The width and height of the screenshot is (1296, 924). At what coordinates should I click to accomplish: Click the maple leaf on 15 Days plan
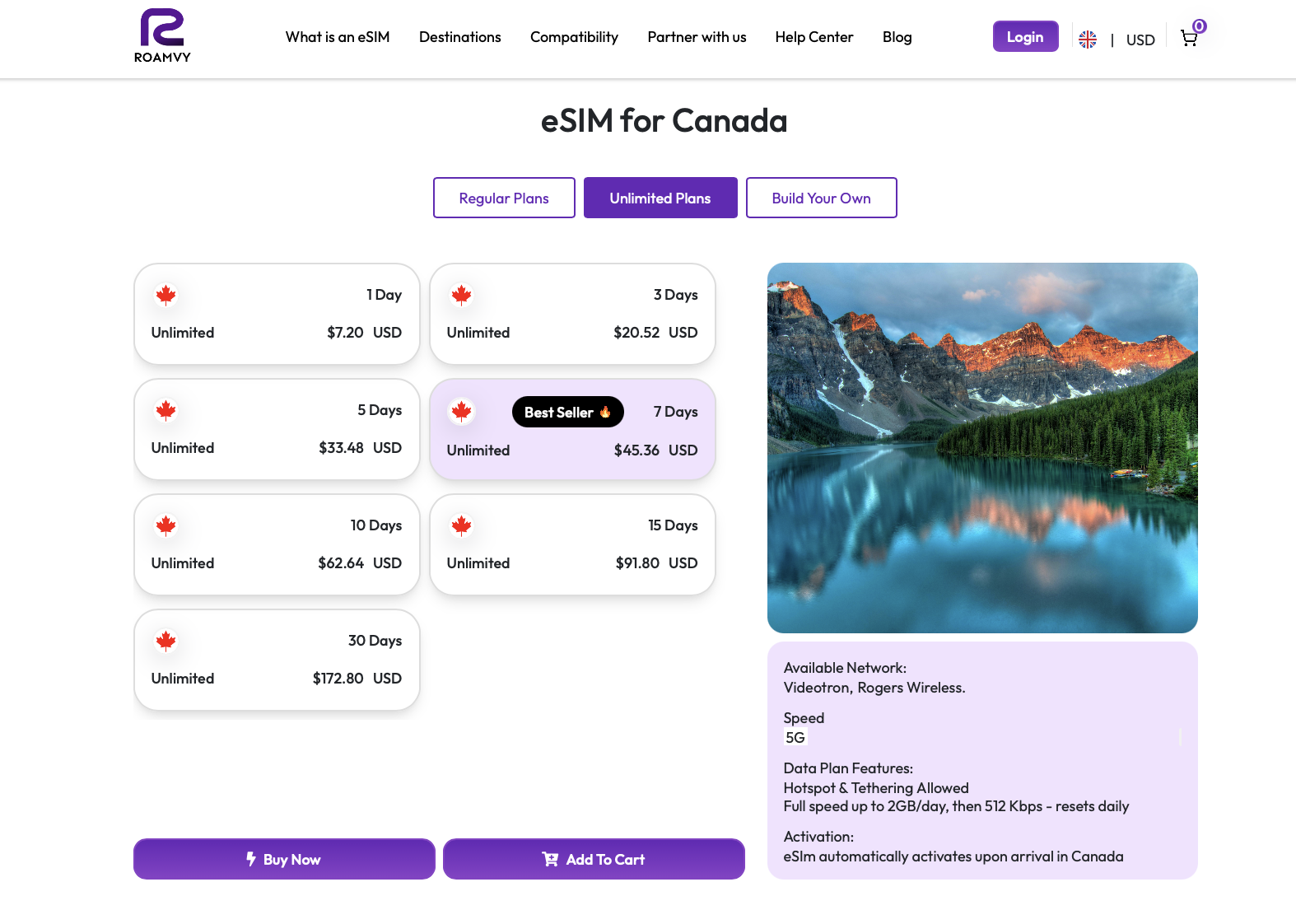[462, 525]
